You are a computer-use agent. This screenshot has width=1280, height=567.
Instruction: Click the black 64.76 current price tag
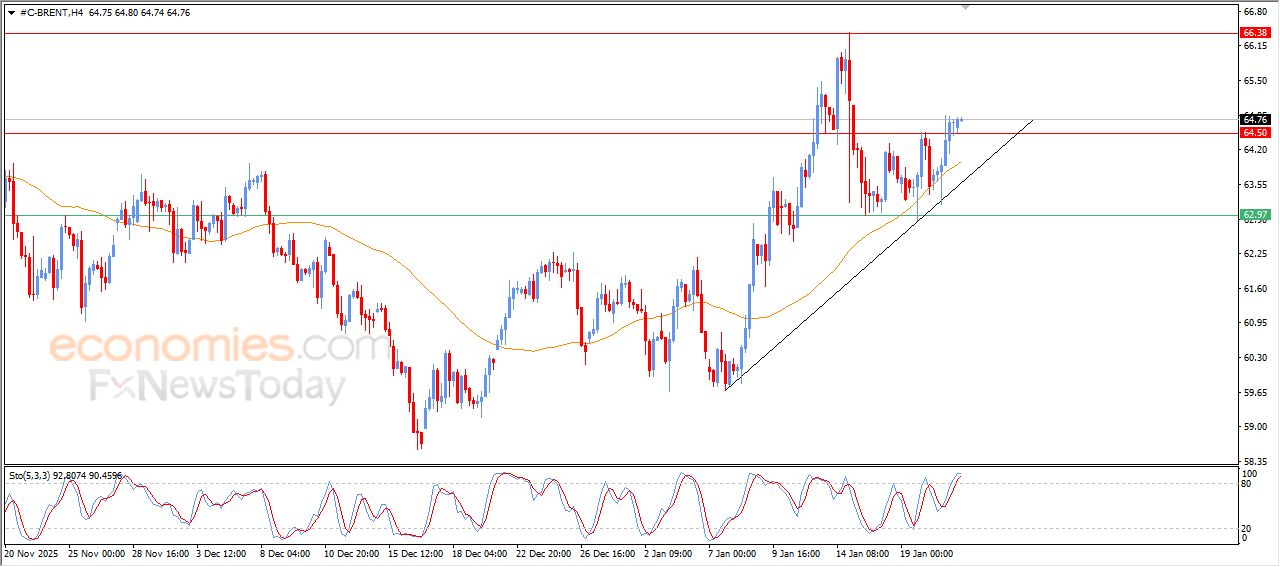(x=1254, y=120)
